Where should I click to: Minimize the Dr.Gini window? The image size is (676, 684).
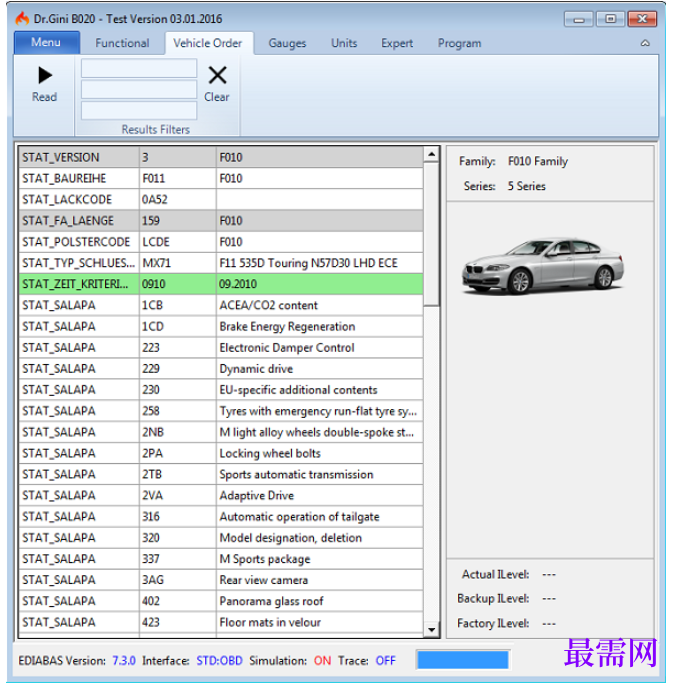[579, 19]
